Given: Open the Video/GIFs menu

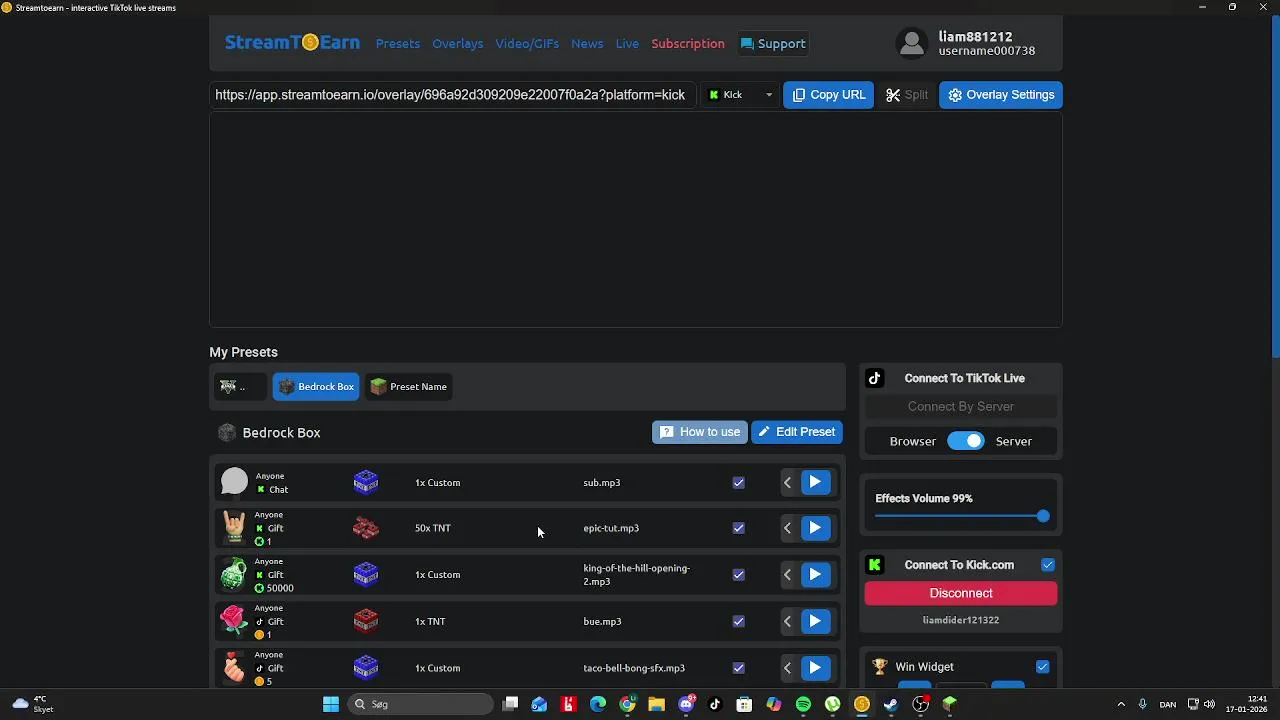Looking at the screenshot, I should point(527,44).
